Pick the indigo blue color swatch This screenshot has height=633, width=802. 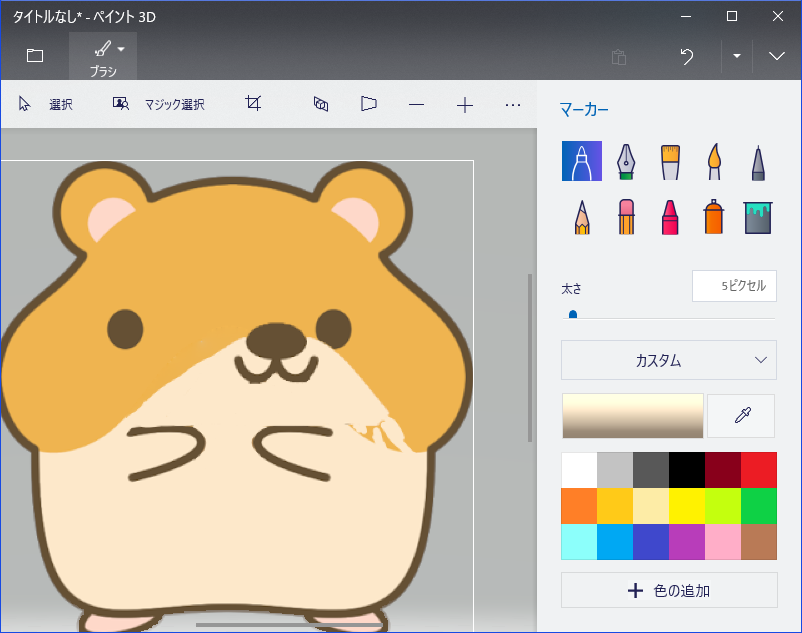pyautogui.click(x=651, y=541)
